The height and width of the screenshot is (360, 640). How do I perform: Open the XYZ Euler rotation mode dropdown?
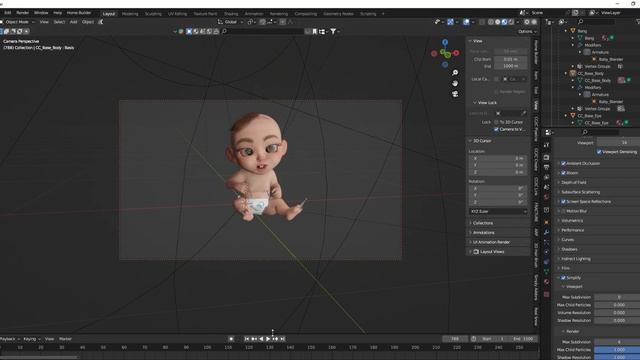498,211
